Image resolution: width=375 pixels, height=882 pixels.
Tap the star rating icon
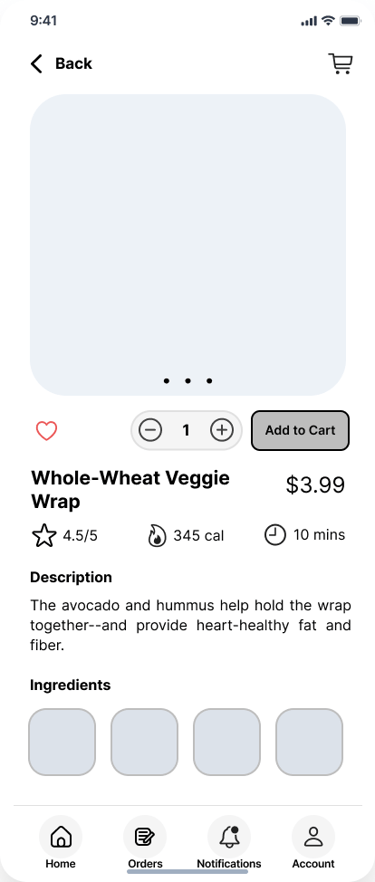click(x=44, y=536)
